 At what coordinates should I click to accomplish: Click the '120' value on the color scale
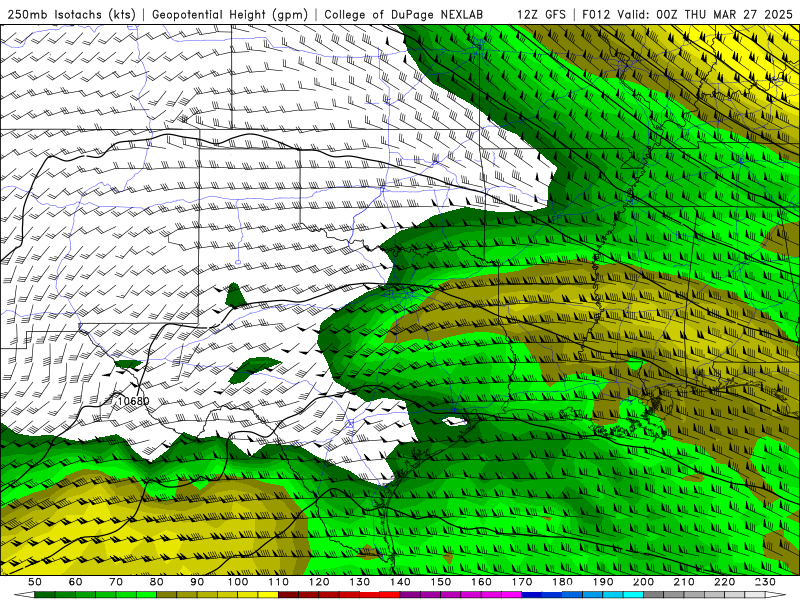tap(319, 582)
